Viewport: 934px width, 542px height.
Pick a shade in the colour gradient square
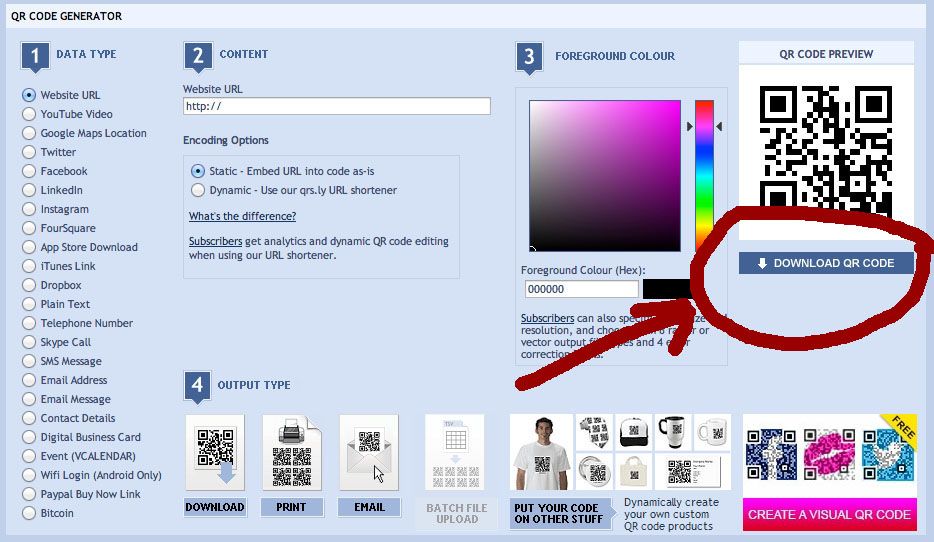point(605,176)
